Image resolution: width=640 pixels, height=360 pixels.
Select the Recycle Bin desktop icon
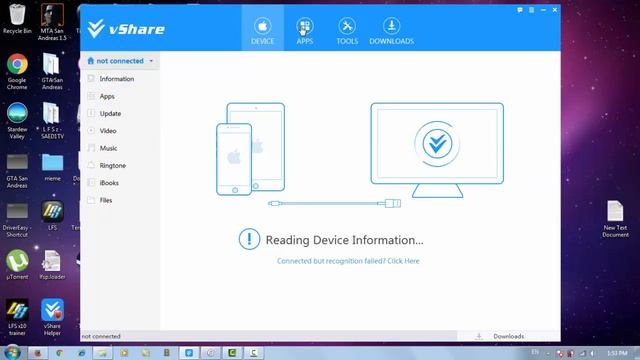17,18
